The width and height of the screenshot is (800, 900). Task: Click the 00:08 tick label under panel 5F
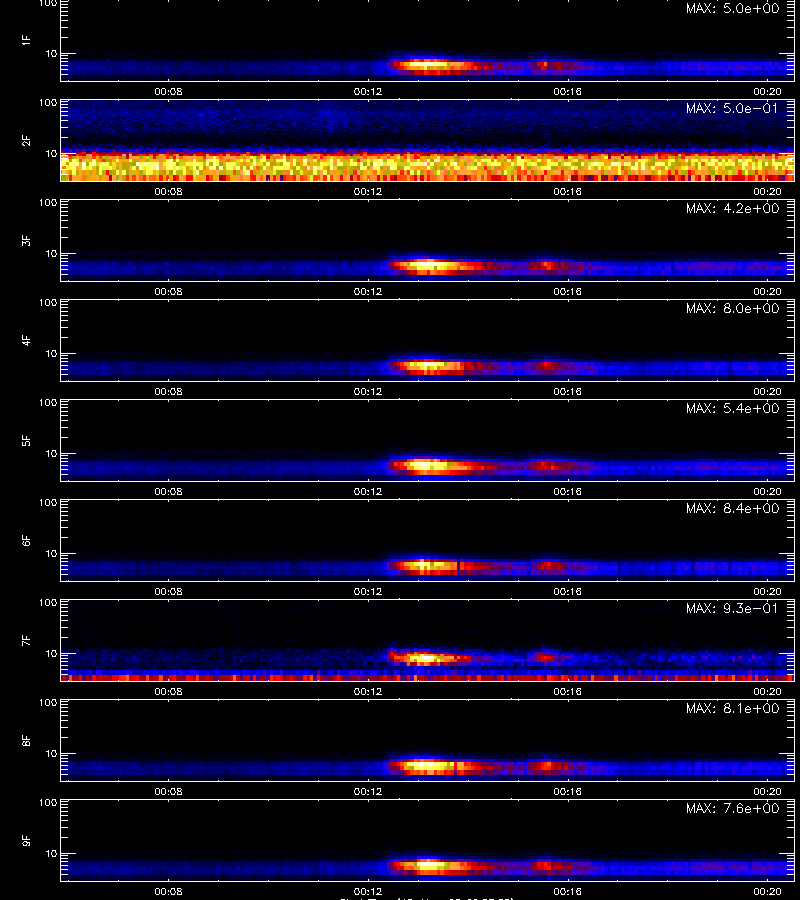click(168, 491)
